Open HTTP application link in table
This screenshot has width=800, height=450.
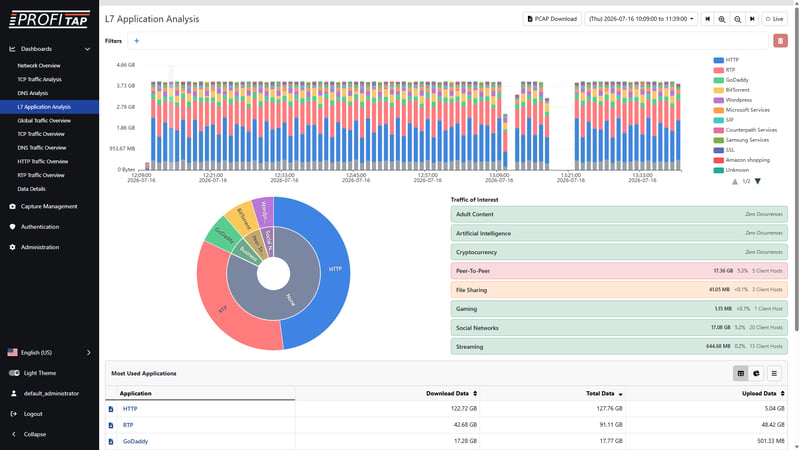130,409
